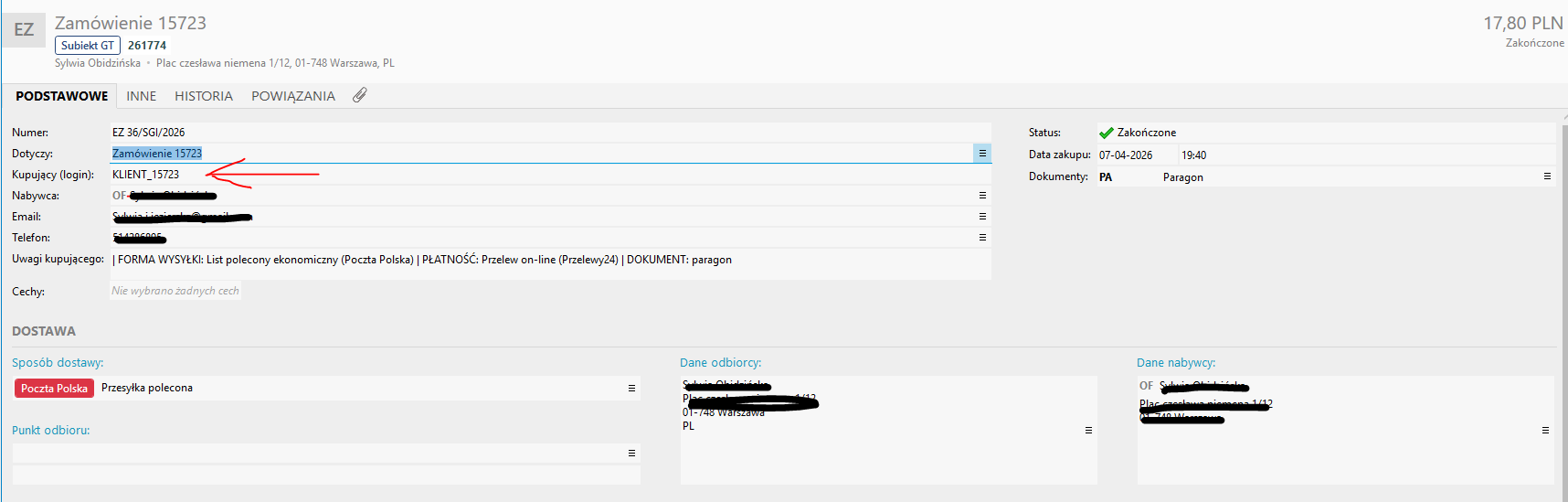The image size is (1568, 502).
Task: Expand Dokumenty Paragon row menu
Action: (1547, 176)
